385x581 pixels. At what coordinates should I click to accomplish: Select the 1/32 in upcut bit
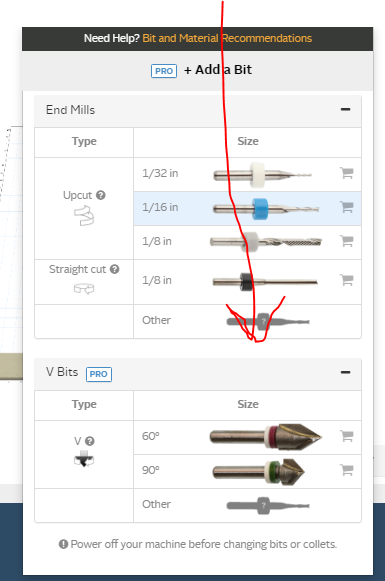pyautogui.click(x=247, y=175)
